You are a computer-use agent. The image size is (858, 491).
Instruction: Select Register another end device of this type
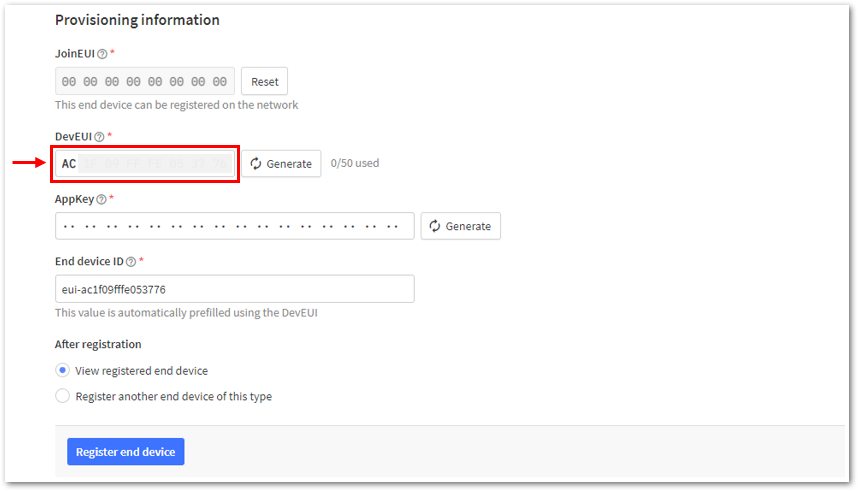point(62,396)
